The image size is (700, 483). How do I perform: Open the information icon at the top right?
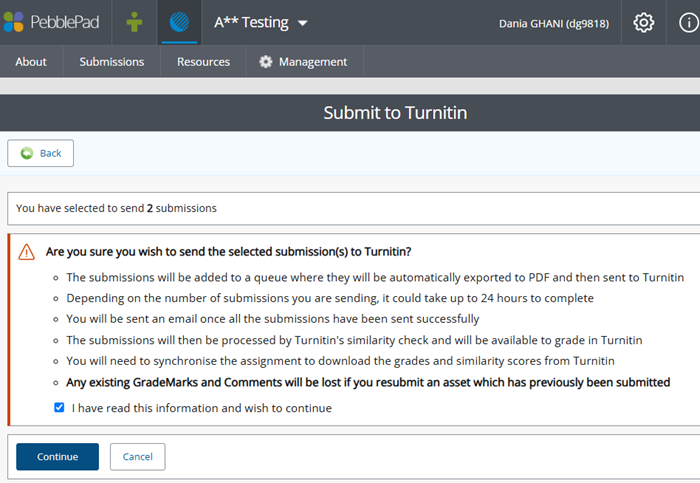(689, 22)
